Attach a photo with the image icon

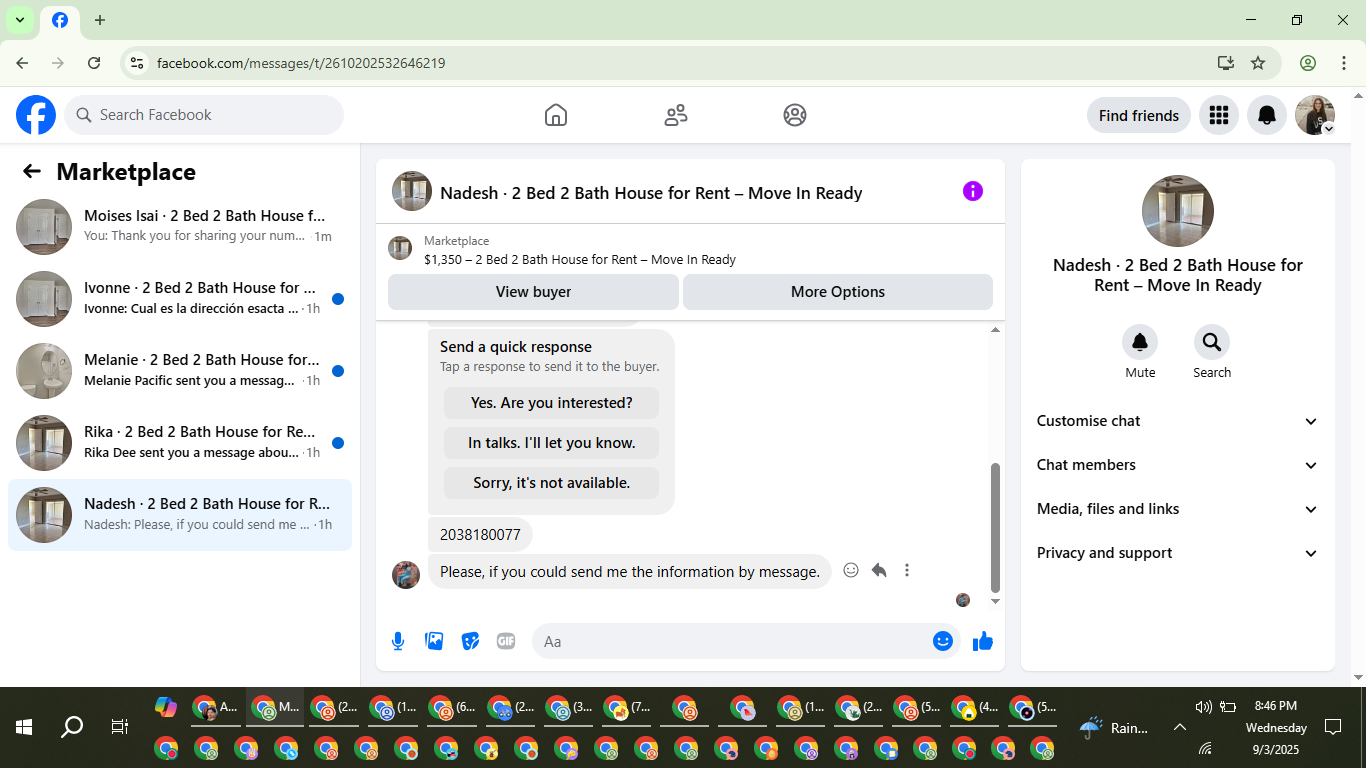pos(434,641)
